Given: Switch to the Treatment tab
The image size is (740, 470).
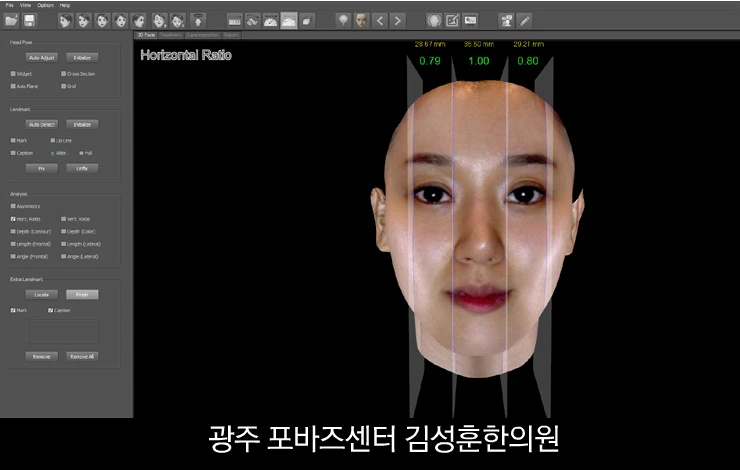Looking at the screenshot, I should (170, 35).
